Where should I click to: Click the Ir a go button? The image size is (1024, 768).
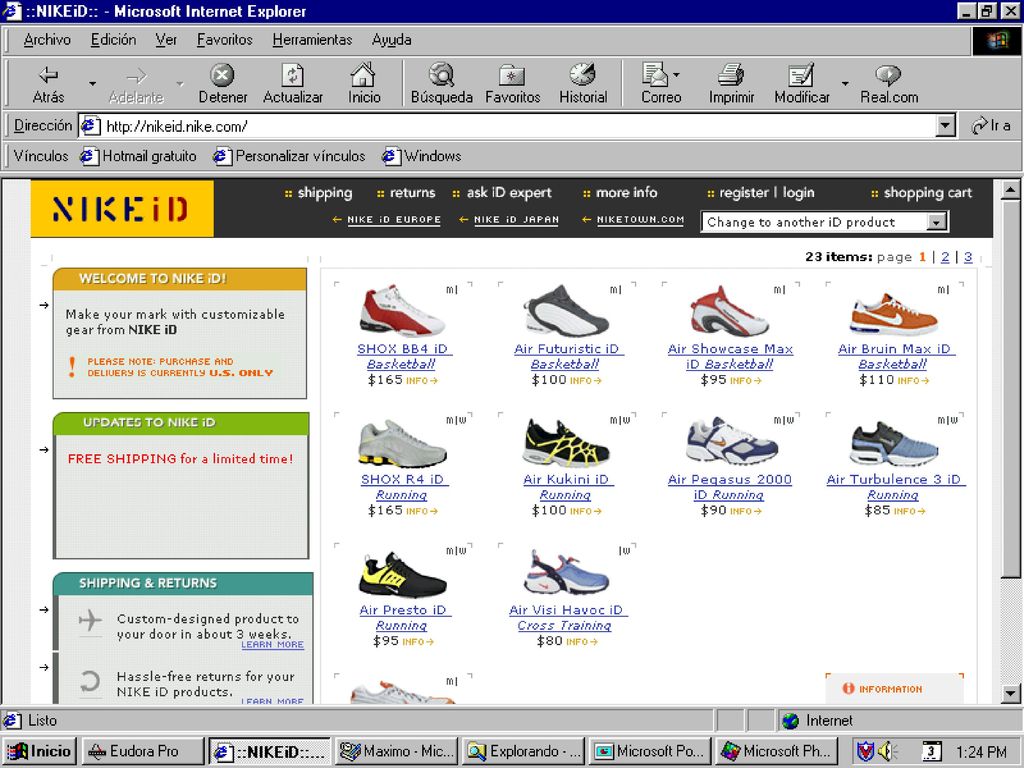click(x=991, y=125)
